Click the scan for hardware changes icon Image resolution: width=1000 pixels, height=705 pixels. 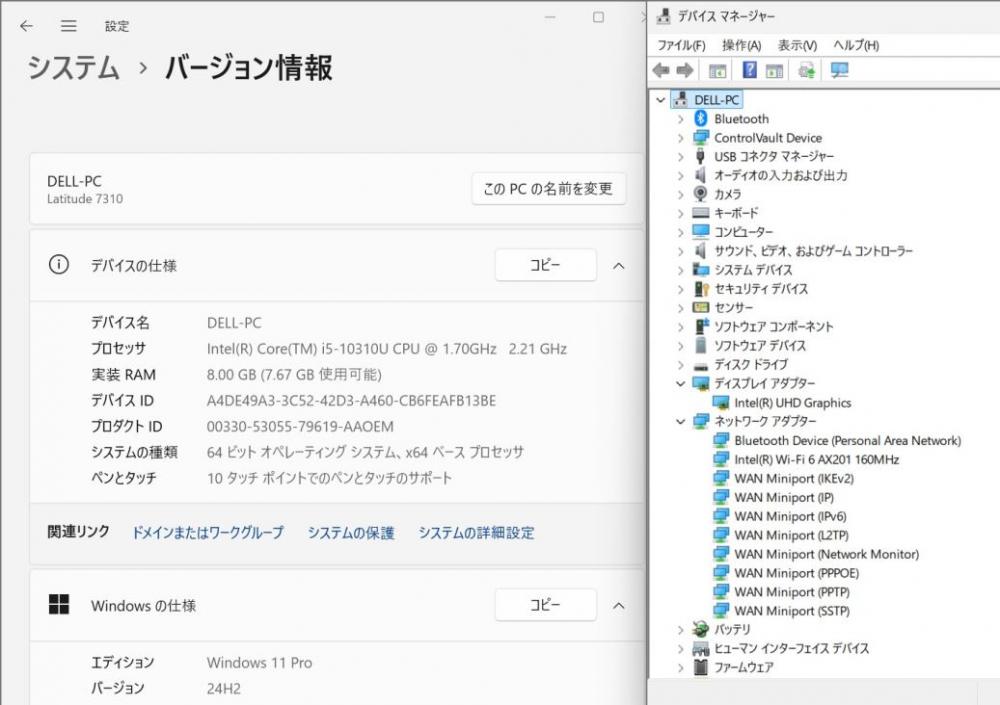(839, 70)
